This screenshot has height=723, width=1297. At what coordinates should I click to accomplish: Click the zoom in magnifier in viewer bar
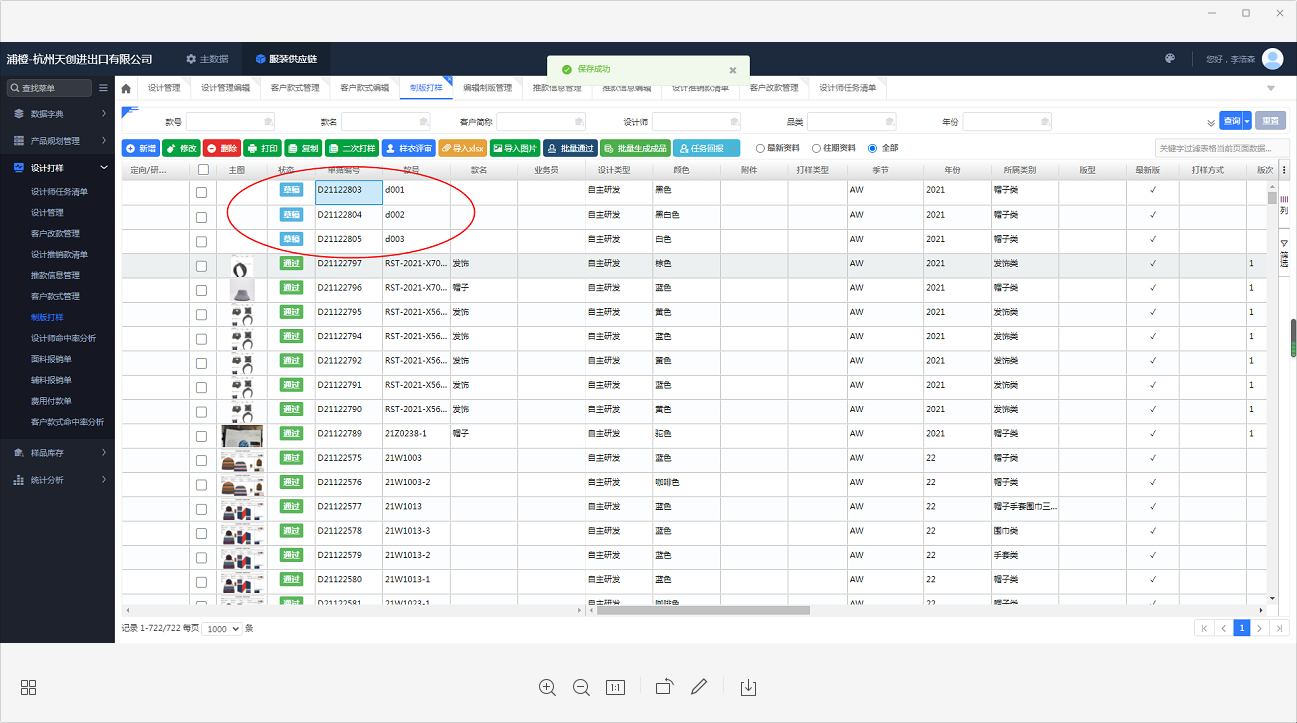tap(547, 687)
